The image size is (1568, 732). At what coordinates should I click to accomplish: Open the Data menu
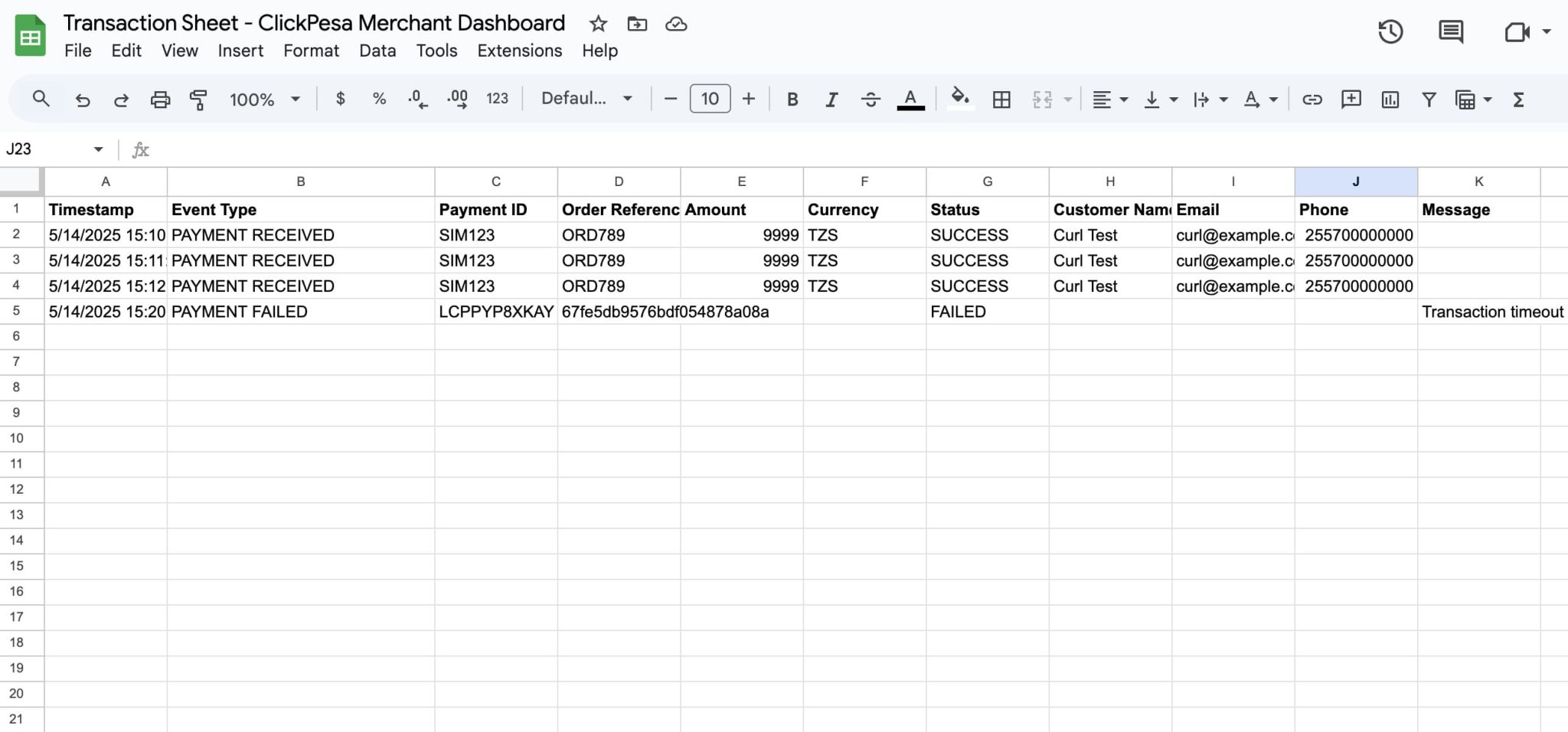pos(377,51)
